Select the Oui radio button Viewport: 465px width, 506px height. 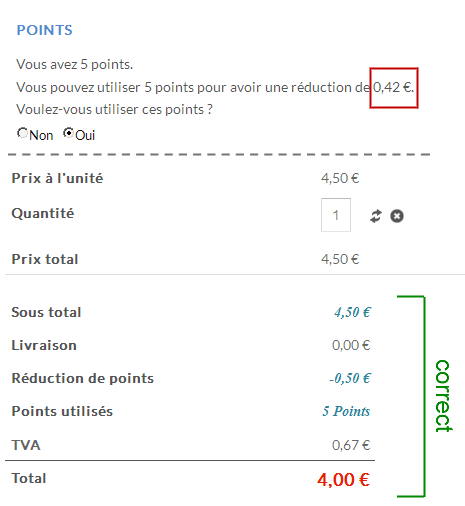click(x=68, y=133)
